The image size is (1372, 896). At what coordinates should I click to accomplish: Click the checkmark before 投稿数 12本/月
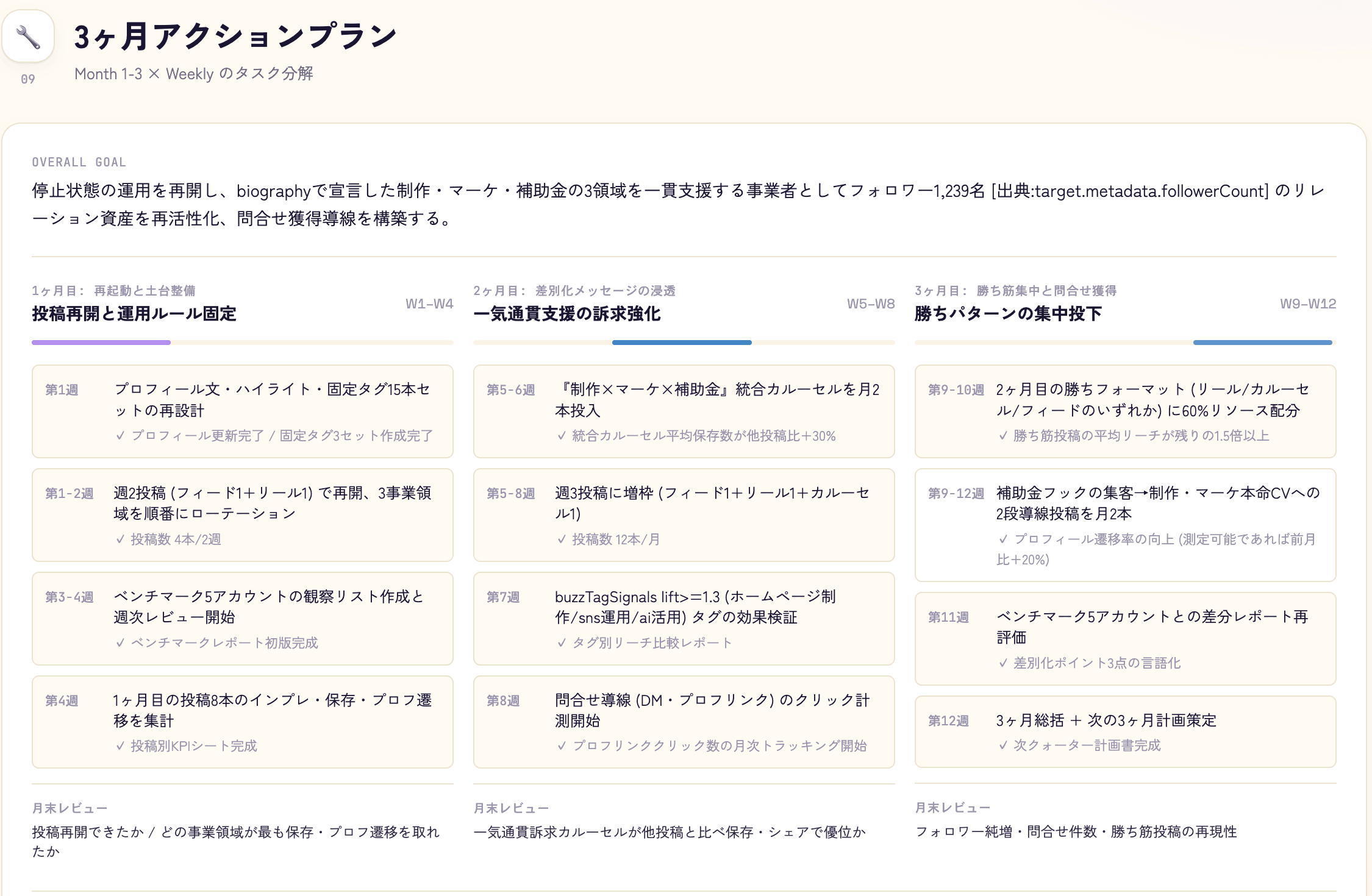click(562, 539)
